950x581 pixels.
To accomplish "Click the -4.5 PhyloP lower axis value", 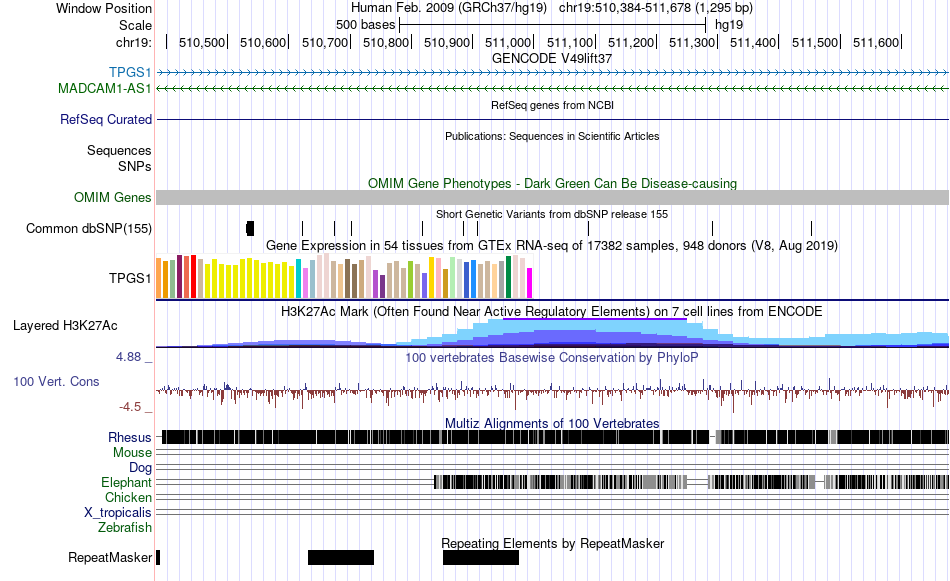I will [x=130, y=407].
